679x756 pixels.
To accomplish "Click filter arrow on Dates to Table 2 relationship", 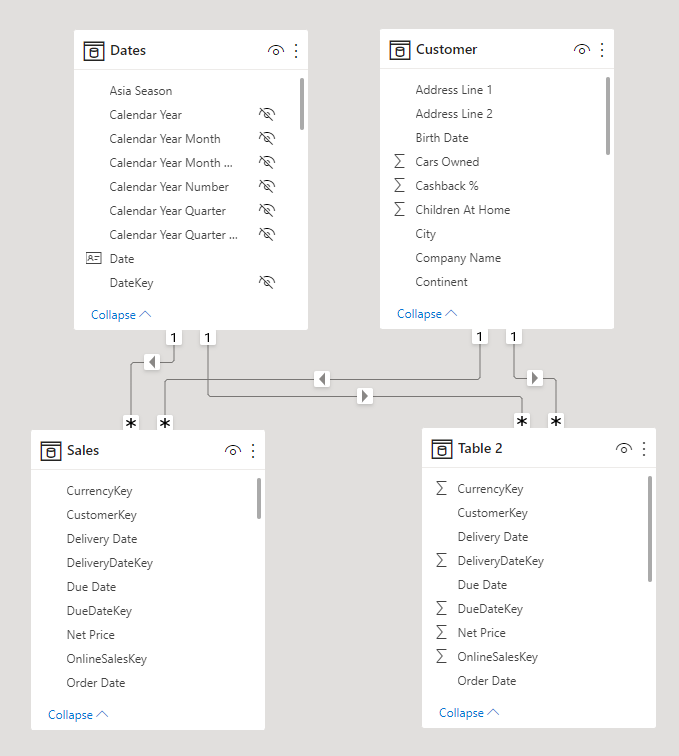I will [x=365, y=396].
